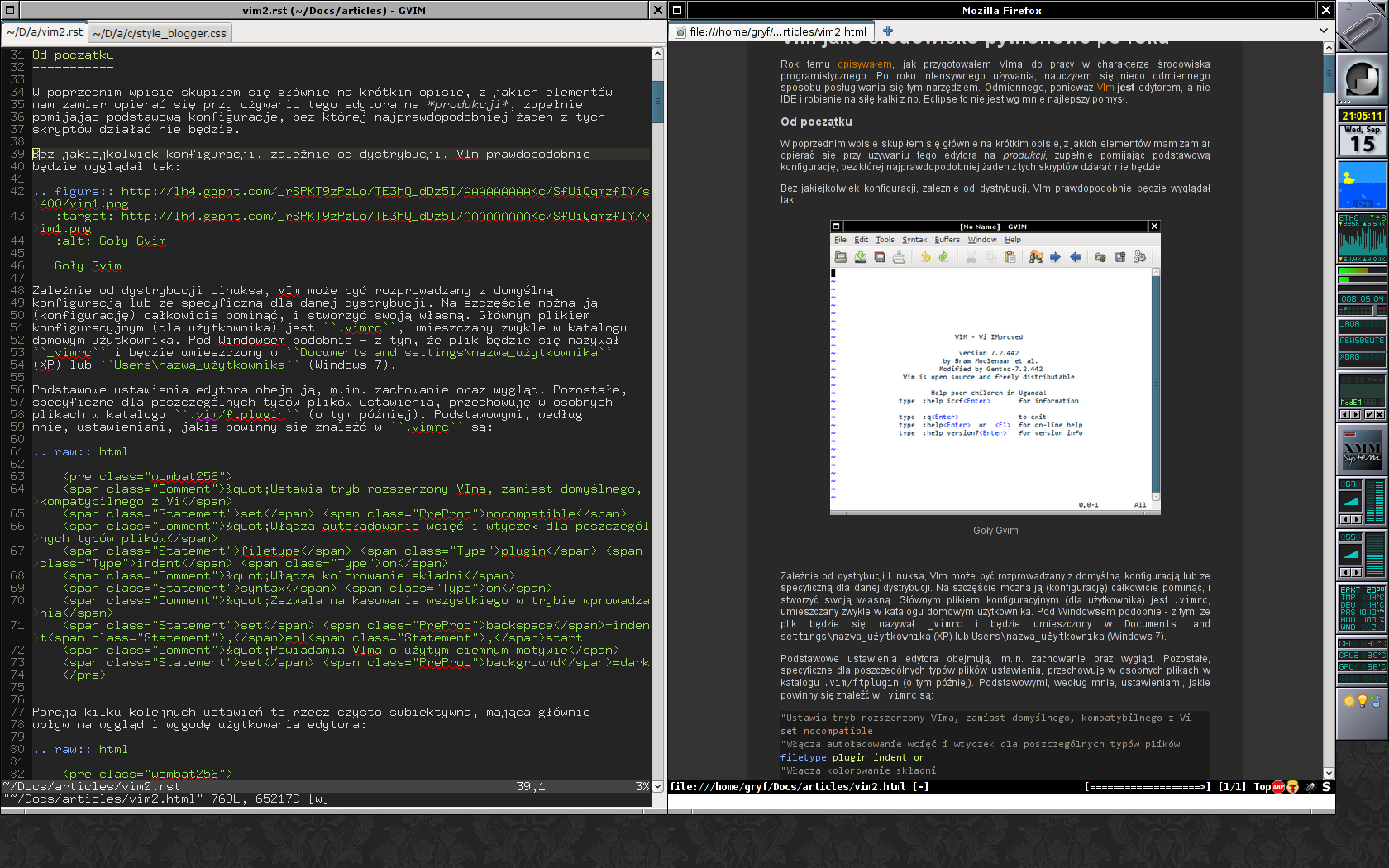The width and height of the screenshot is (1389, 868).
Task: Open the 'Goły Gvim' screenshot image
Action: click(995, 367)
